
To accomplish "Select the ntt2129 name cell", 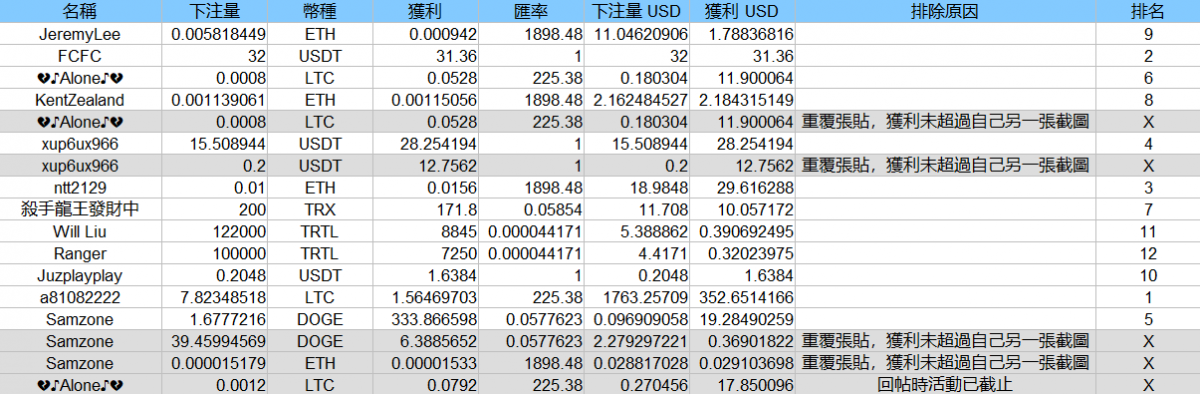I will coord(80,187).
